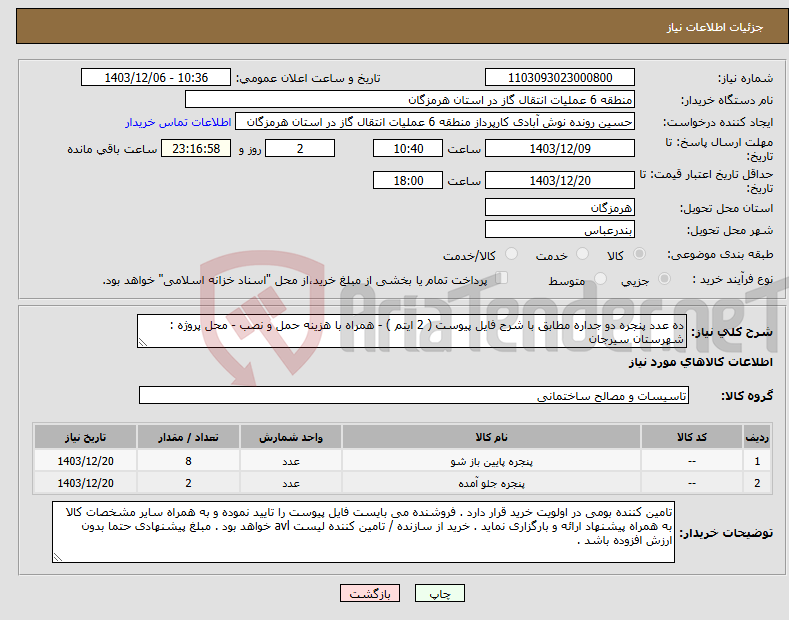Screen dimensions: 789x620
Task: Click the شرح کلی نیاز label
Action: click(732, 332)
